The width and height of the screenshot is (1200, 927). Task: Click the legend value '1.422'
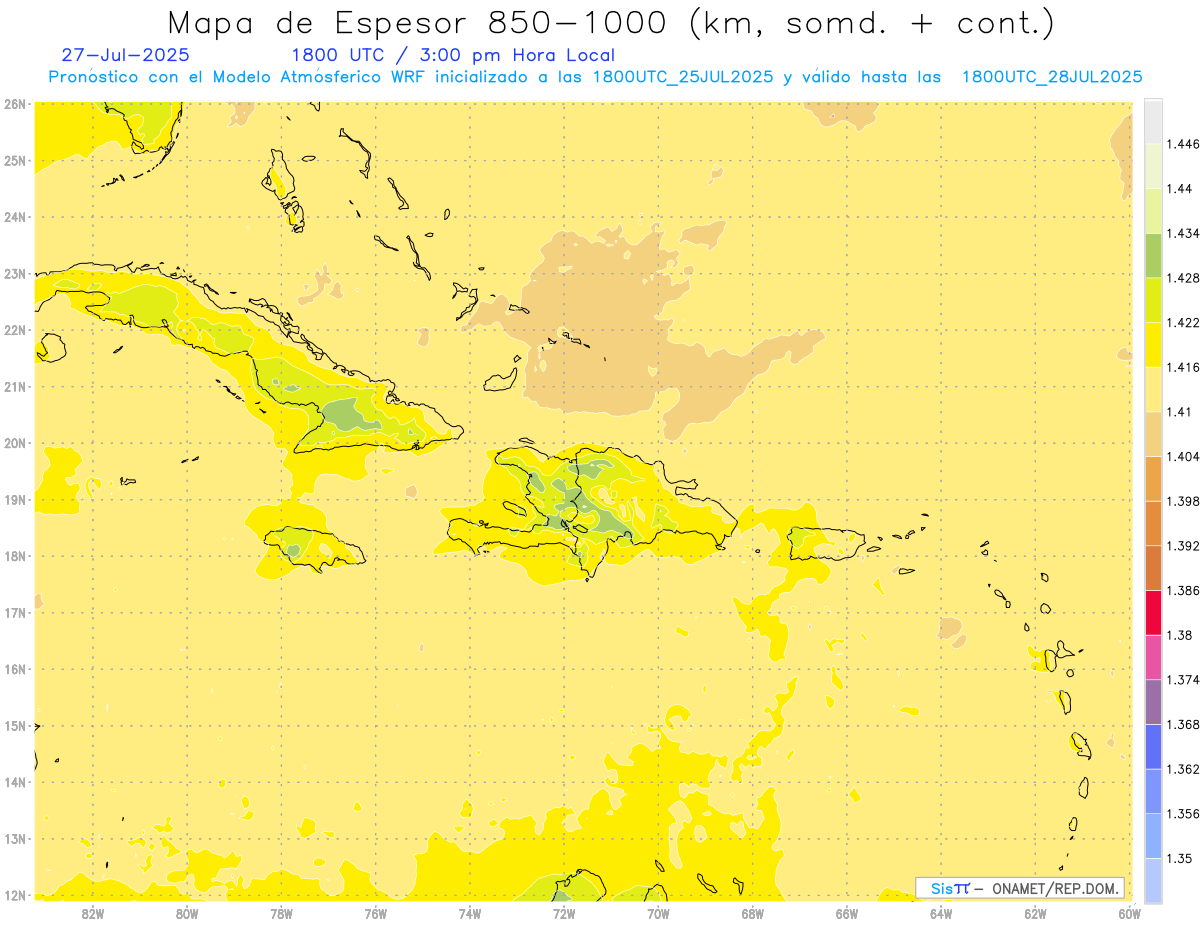coord(1182,322)
